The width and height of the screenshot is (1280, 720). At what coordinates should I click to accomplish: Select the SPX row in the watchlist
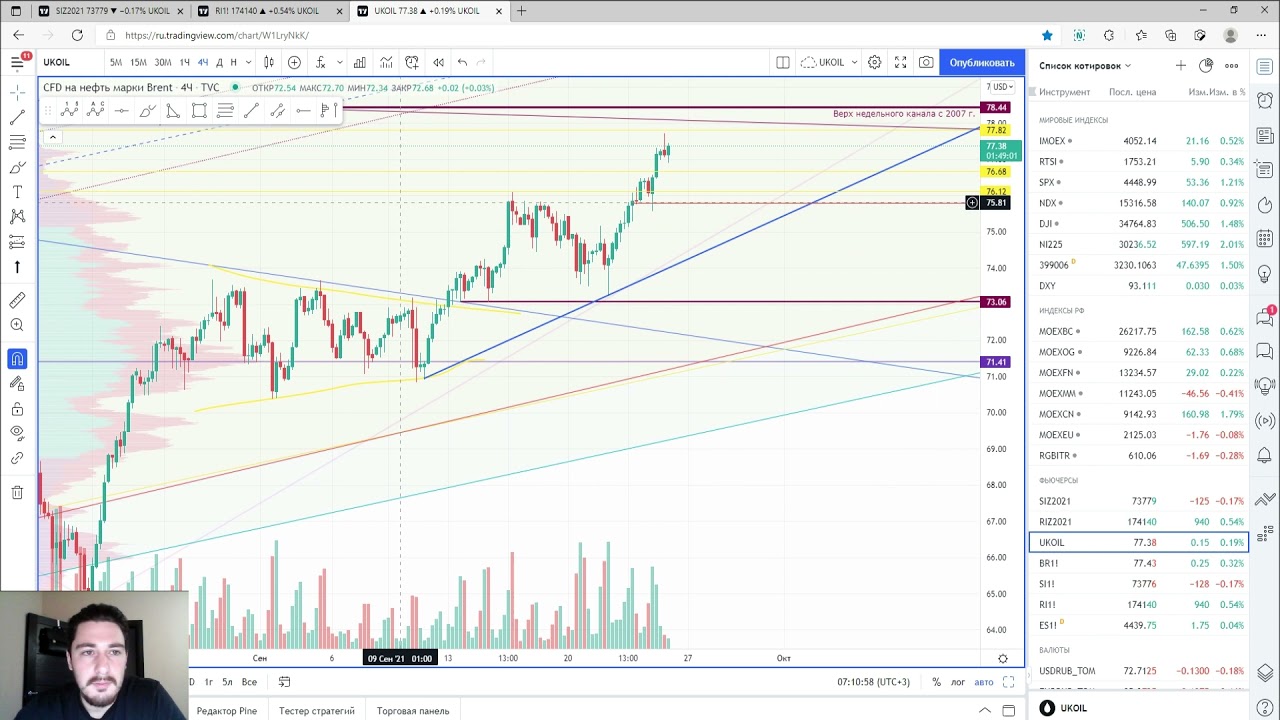[x=1139, y=182]
